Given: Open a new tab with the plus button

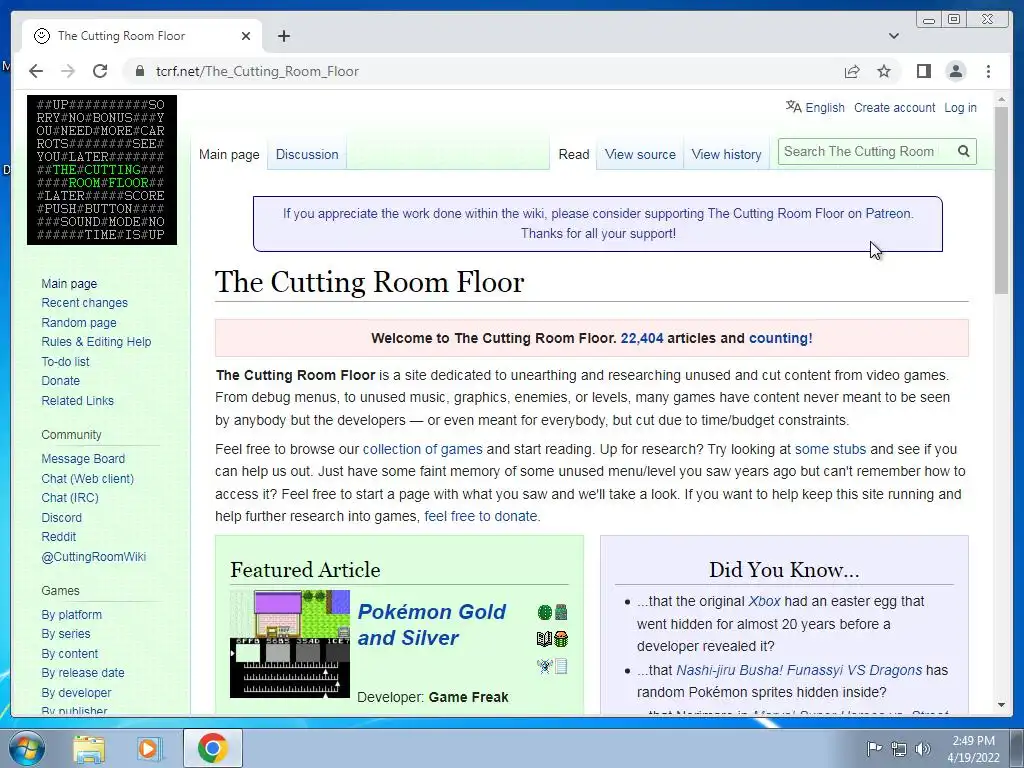Looking at the screenshot, I should point(283,36).
